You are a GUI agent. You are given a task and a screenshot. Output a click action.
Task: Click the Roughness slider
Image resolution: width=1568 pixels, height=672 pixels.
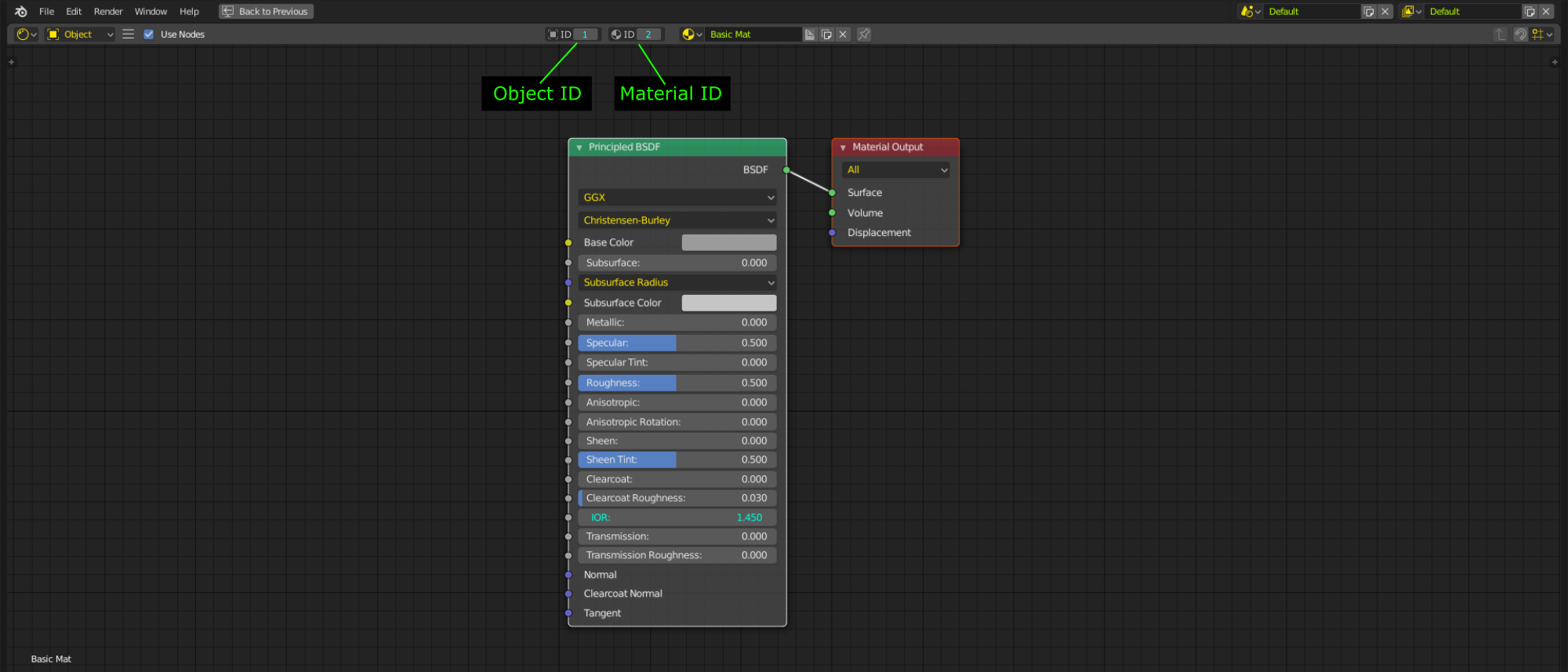coord(677,383)
